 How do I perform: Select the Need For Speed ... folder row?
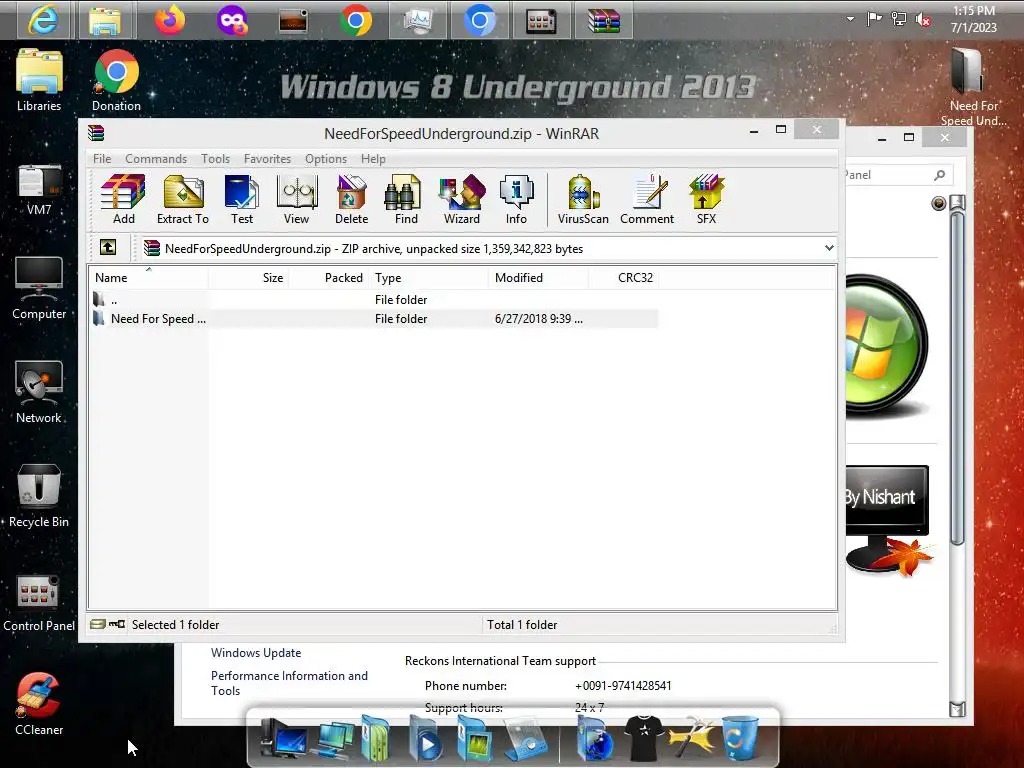pyautogui.click(x=374, y=319)
